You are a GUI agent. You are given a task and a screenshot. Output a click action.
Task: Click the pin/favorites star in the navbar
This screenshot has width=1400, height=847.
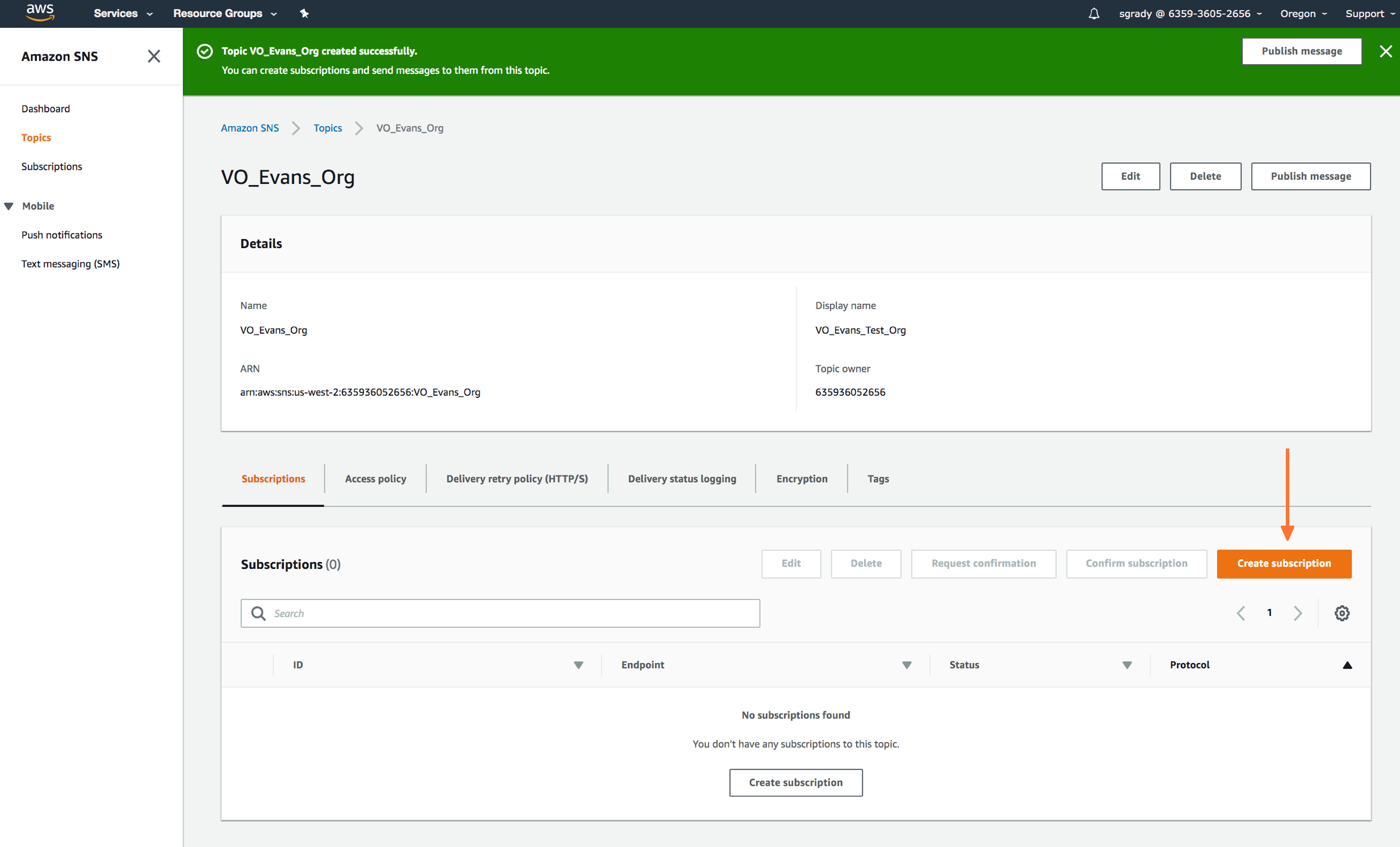pos(304,13)
